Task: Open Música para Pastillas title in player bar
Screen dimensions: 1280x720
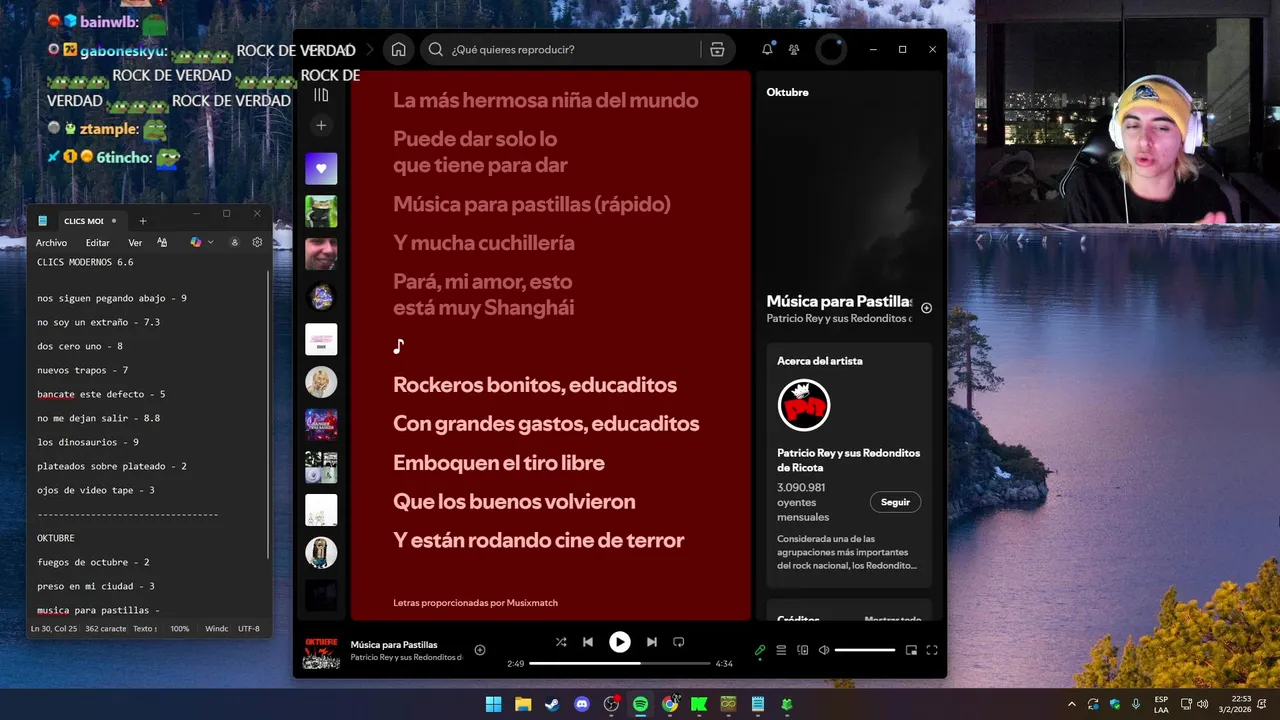Action: tap(394, 645)
